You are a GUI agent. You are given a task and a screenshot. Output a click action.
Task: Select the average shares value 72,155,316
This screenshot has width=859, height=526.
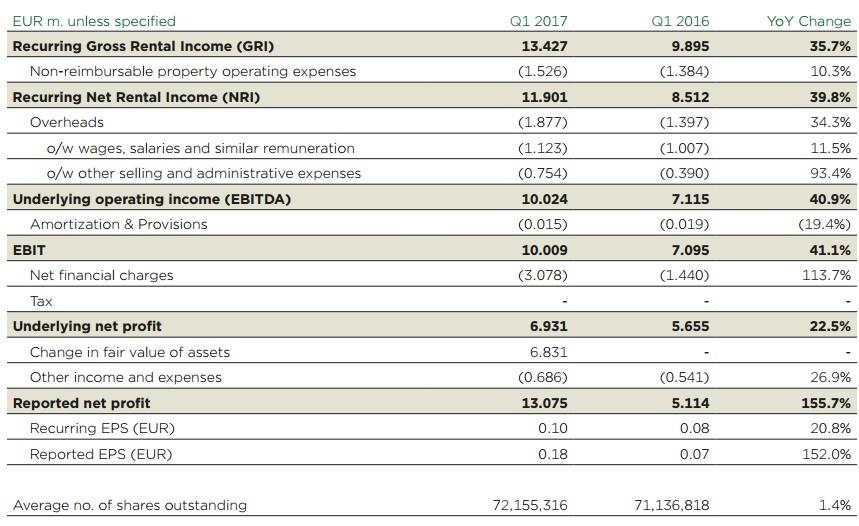point(531,505)
